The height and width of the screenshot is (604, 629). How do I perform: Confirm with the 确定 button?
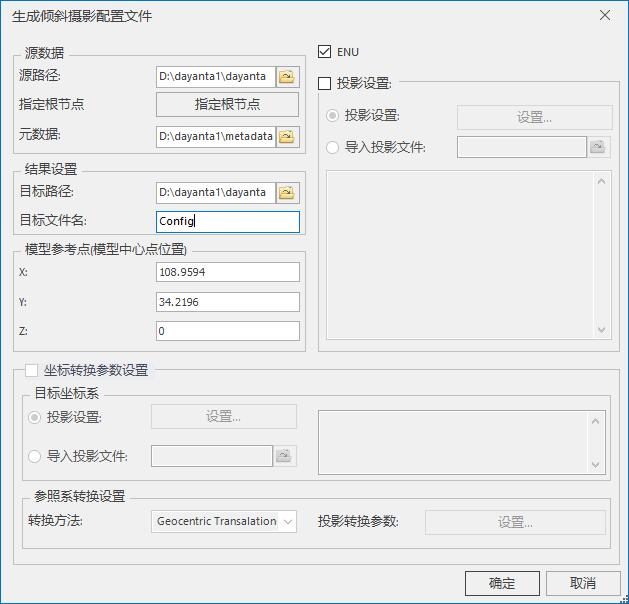[502, 583]
